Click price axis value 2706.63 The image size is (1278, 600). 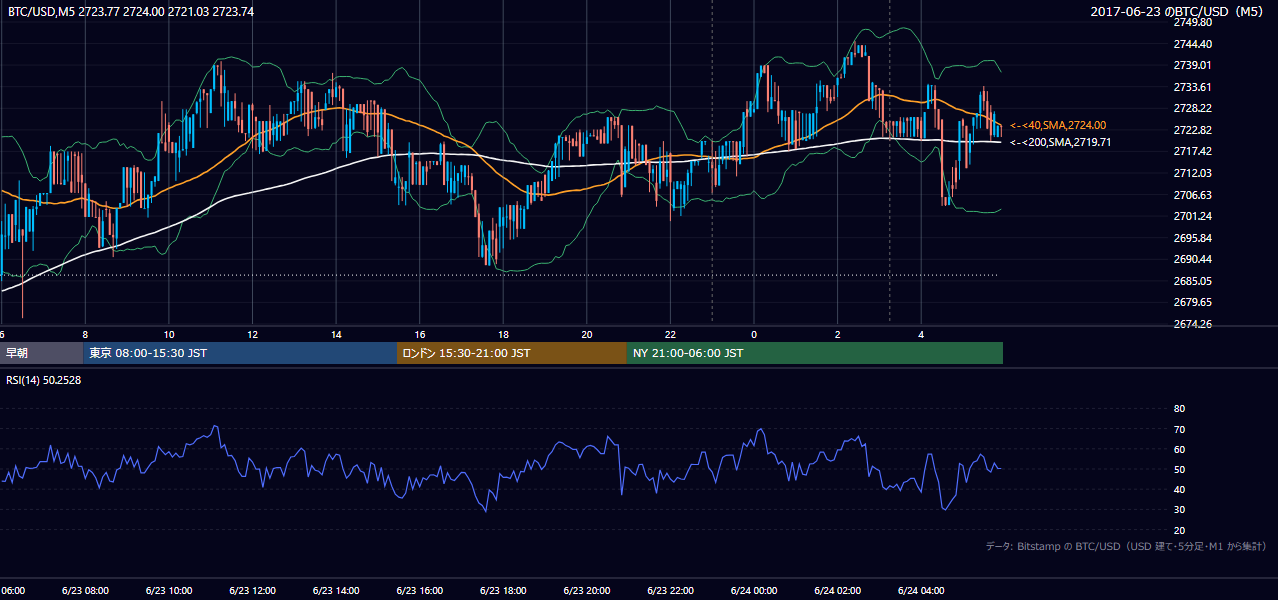[1192, 195]
